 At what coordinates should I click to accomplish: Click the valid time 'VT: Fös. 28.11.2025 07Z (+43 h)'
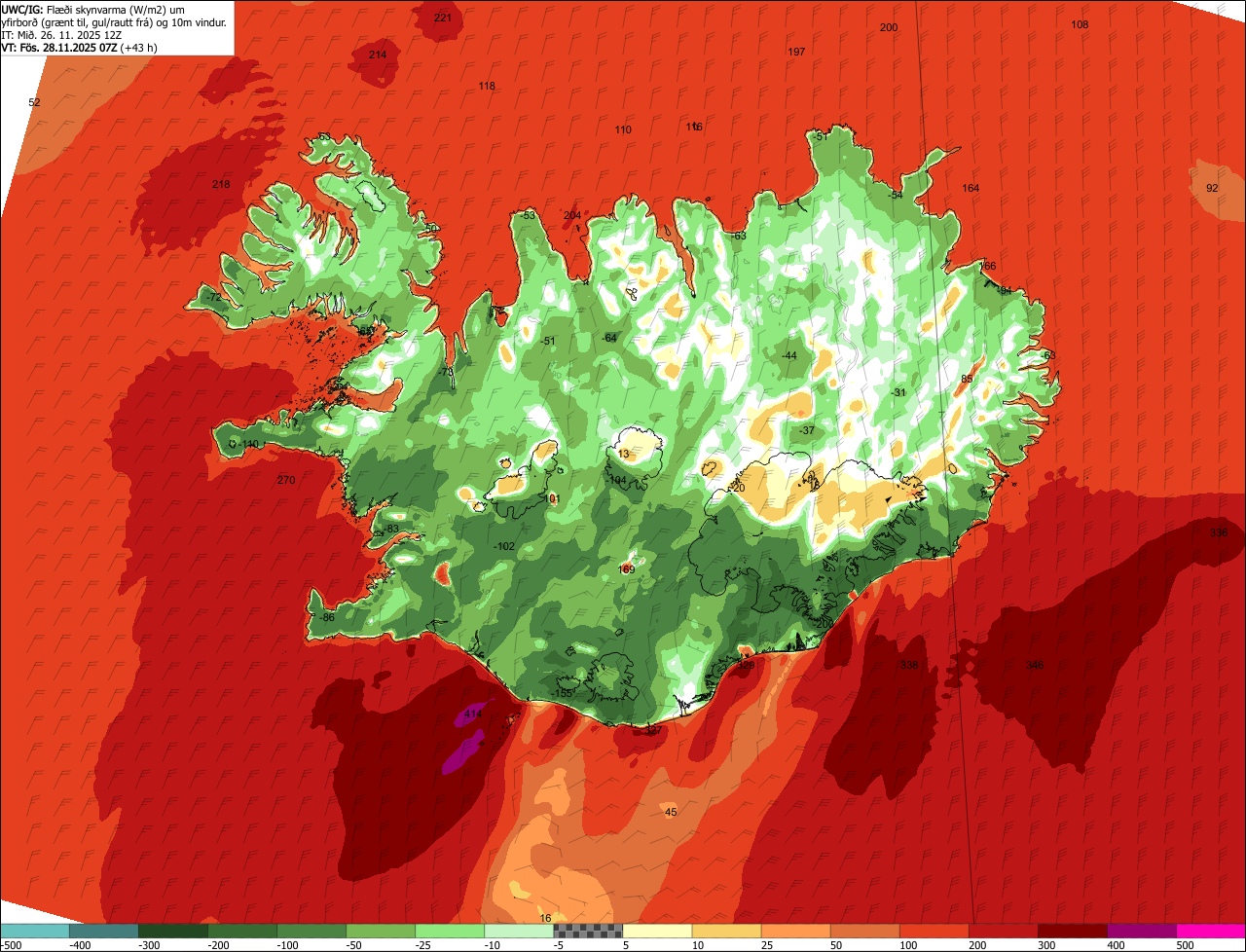pyautogui.click(x=79, y=47)
